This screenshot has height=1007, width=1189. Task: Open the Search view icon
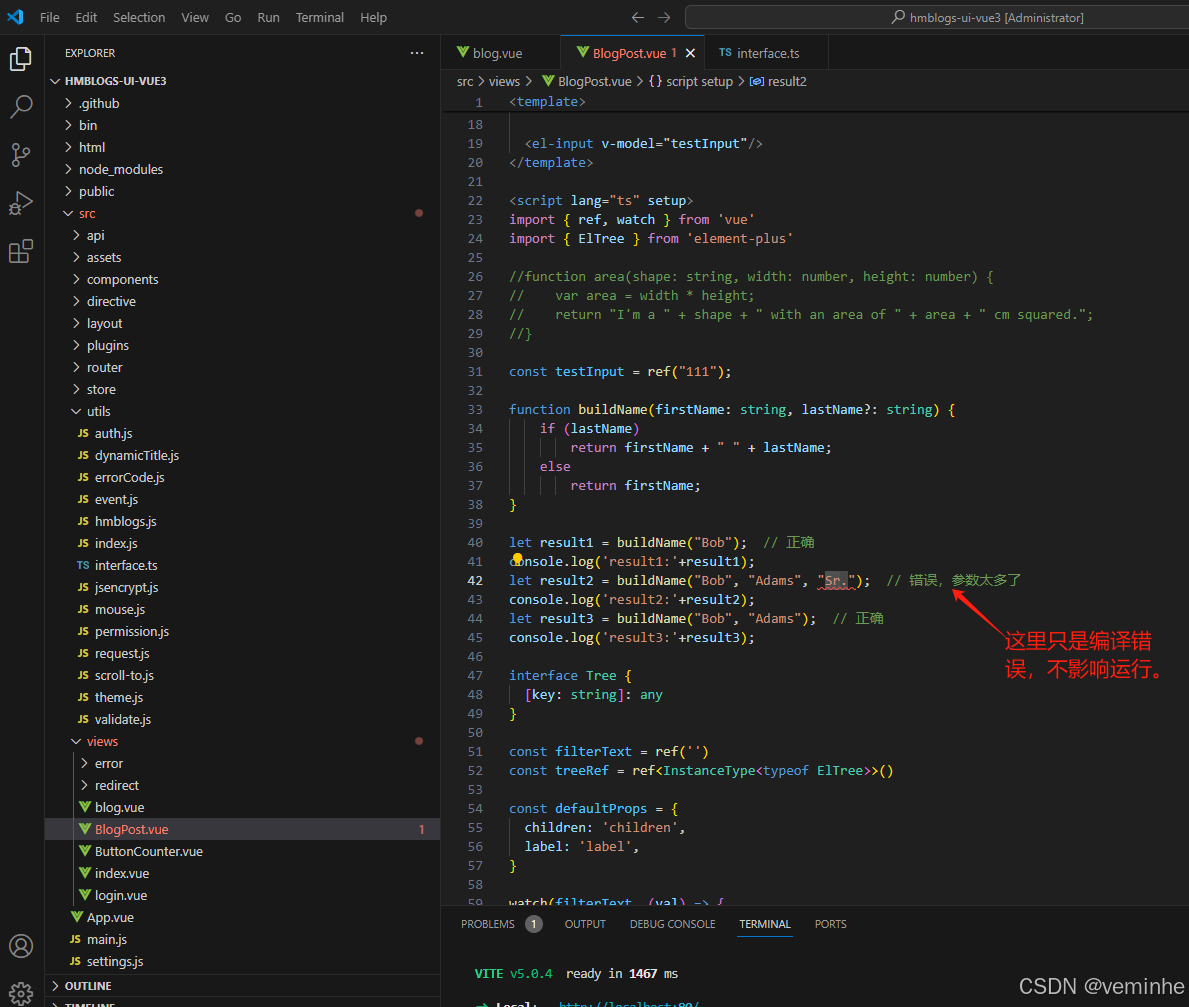(21, 107)
